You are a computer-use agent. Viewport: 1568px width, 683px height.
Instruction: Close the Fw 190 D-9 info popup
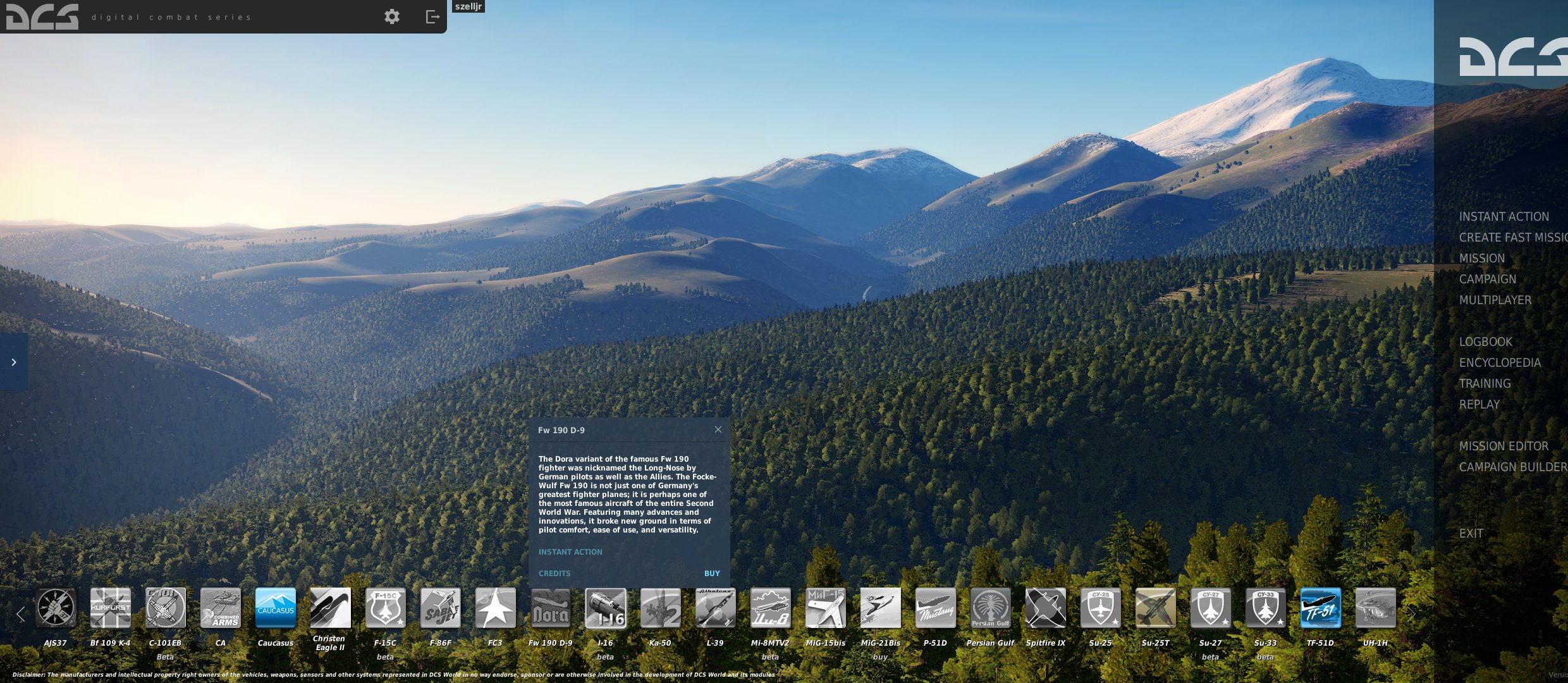[718, 429]
